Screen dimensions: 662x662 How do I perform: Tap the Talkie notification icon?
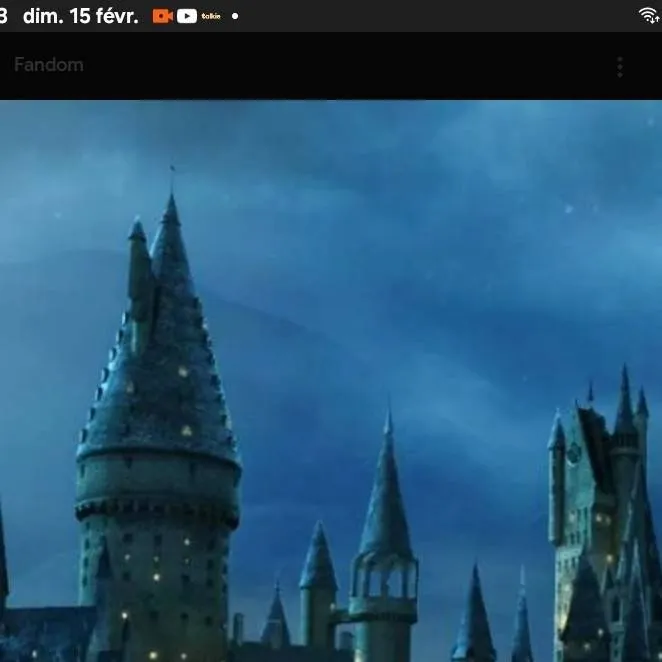211,16
